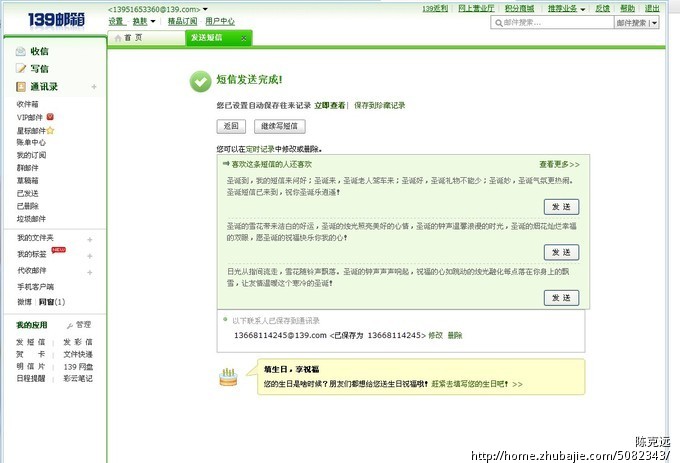Image resolution: width=680 pixels, height=463 pixels.
Task: Click 同窗(1) link in sidebar
Action: [52, 302]
